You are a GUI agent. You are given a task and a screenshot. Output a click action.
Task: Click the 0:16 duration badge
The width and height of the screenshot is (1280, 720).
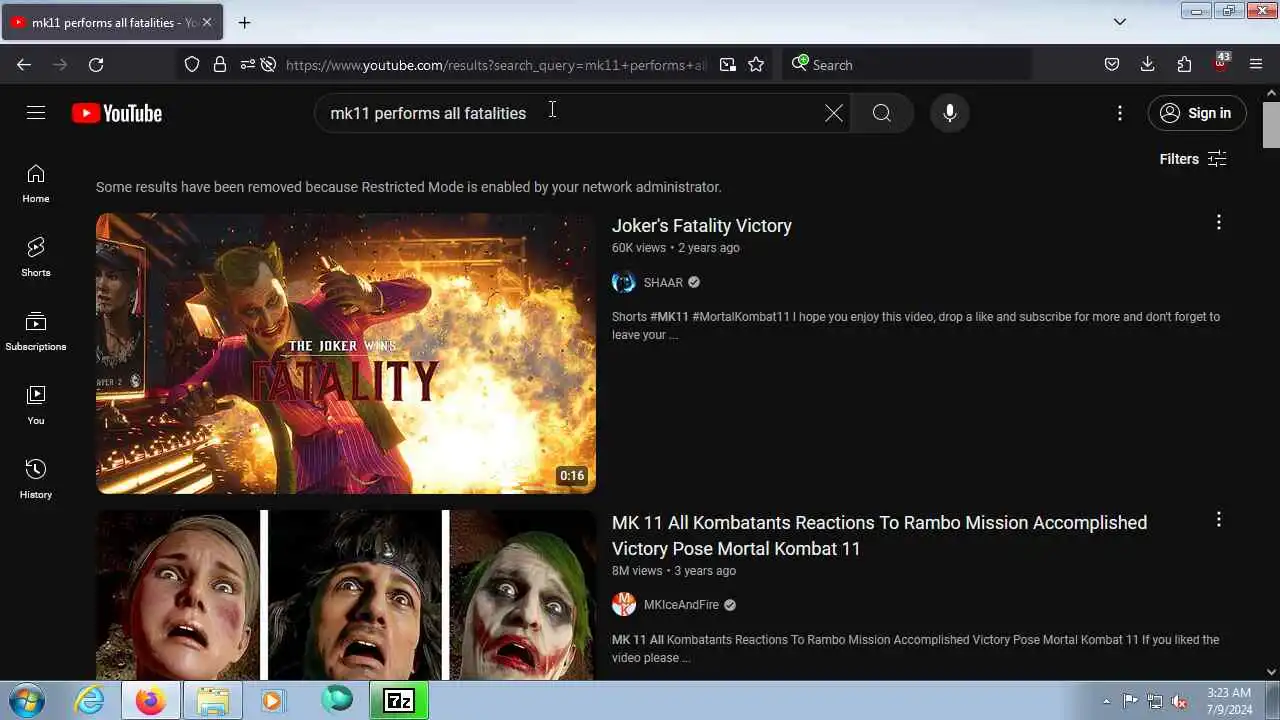coord(572,476)
